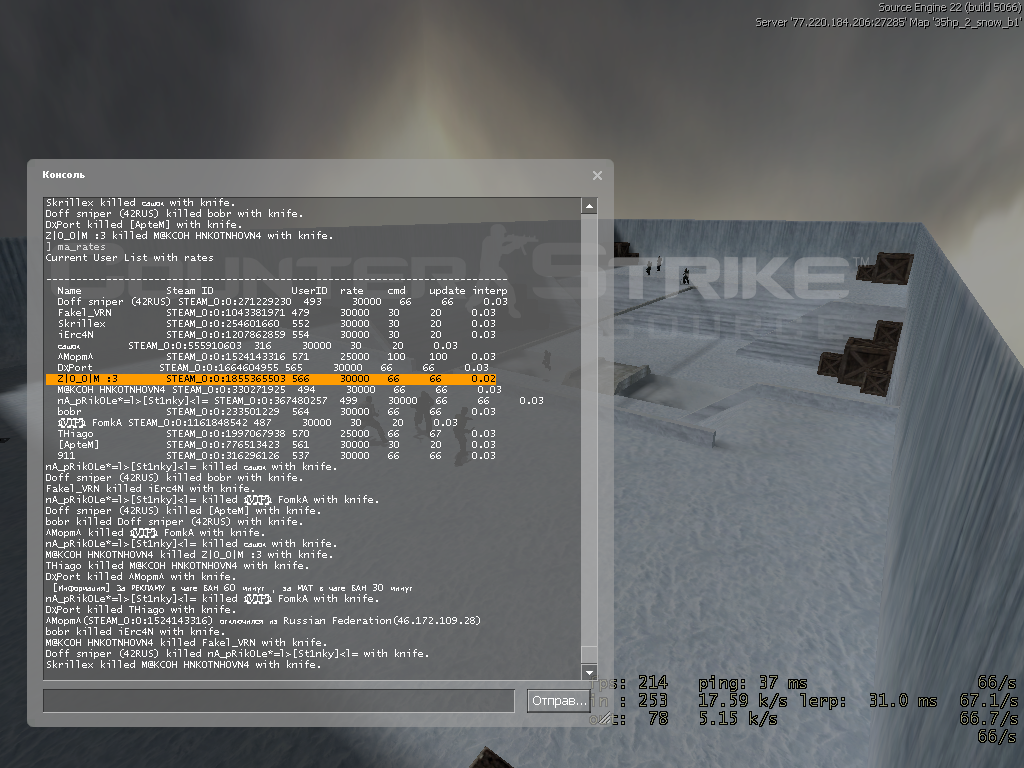Click the [ApteM] rates row

(276, 445)
